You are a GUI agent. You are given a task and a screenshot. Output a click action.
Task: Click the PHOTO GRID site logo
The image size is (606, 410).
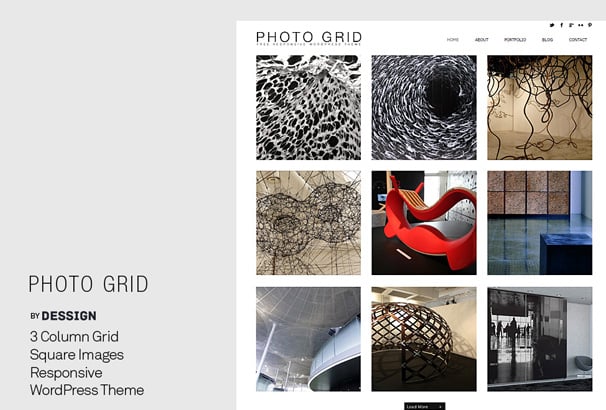tap(309, 38)
